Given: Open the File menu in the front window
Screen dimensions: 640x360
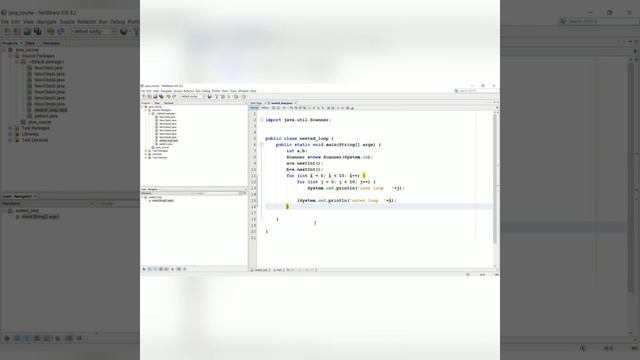Looking at the screenshot, I should point(142,91).
